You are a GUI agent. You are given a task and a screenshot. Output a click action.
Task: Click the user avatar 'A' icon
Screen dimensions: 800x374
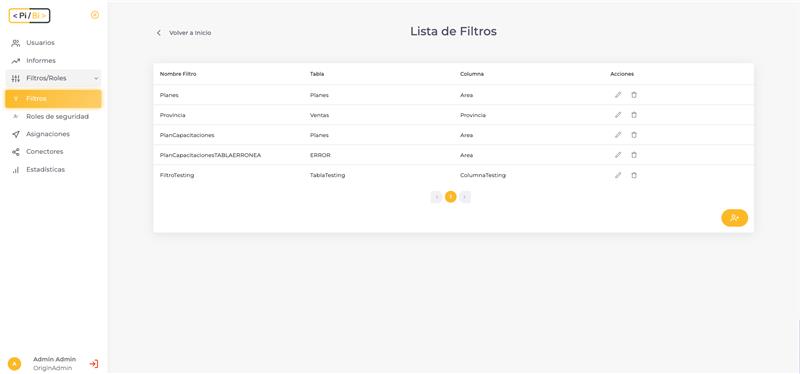pyautogui.click(x=14, y=364)
